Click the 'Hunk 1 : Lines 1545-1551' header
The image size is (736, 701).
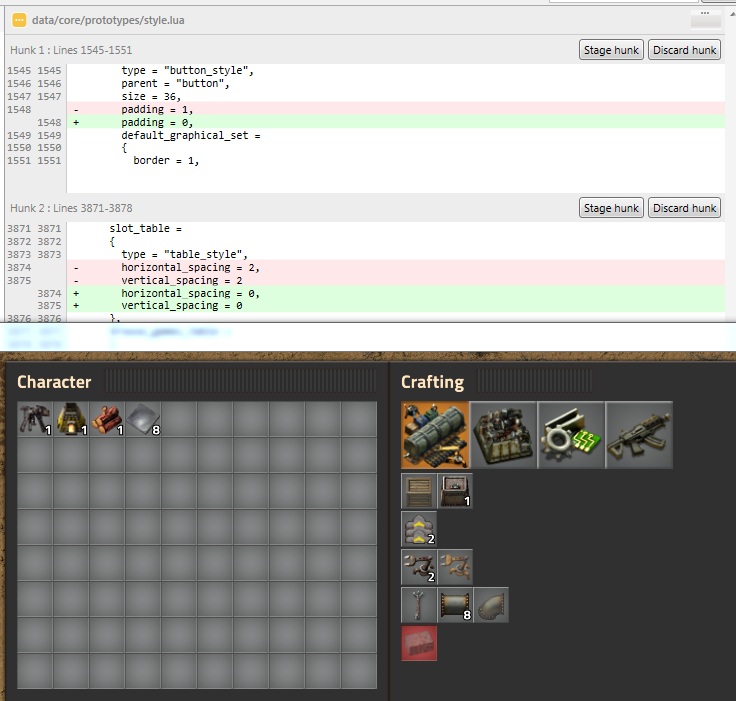pyautogui.click(x=71, y=50)
